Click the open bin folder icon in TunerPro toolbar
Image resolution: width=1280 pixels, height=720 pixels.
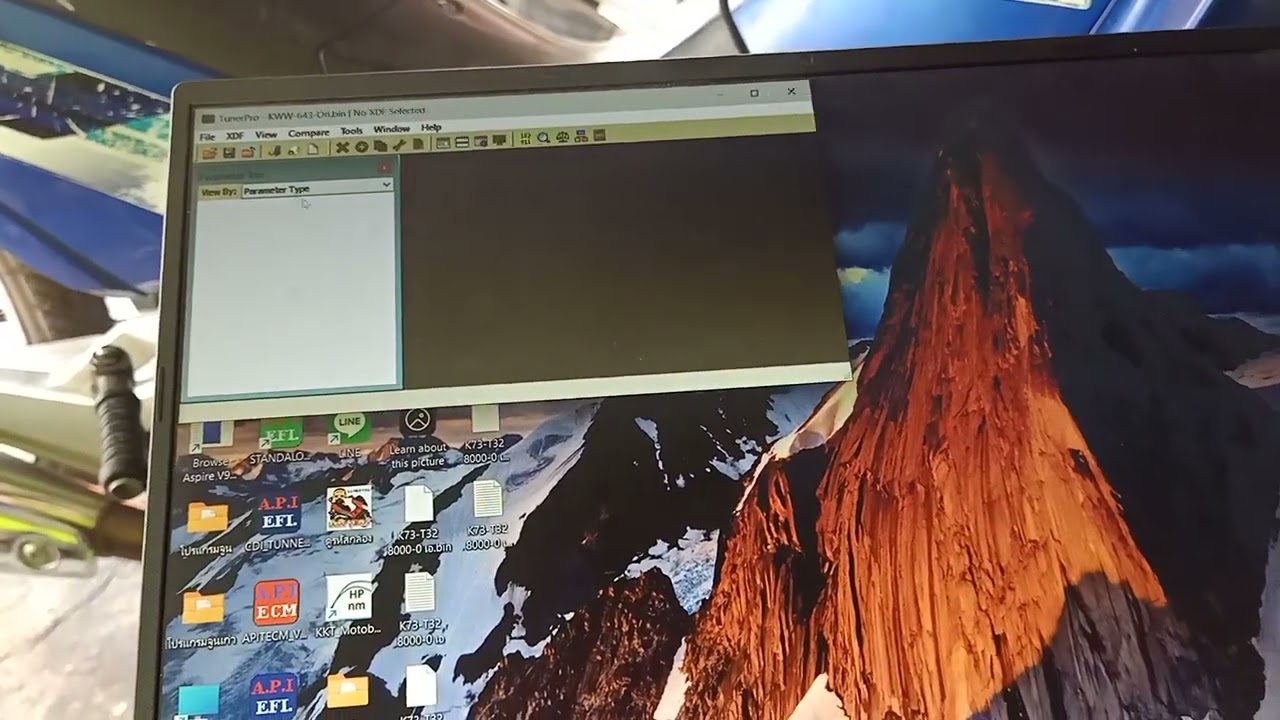click(x=209, y=152)
